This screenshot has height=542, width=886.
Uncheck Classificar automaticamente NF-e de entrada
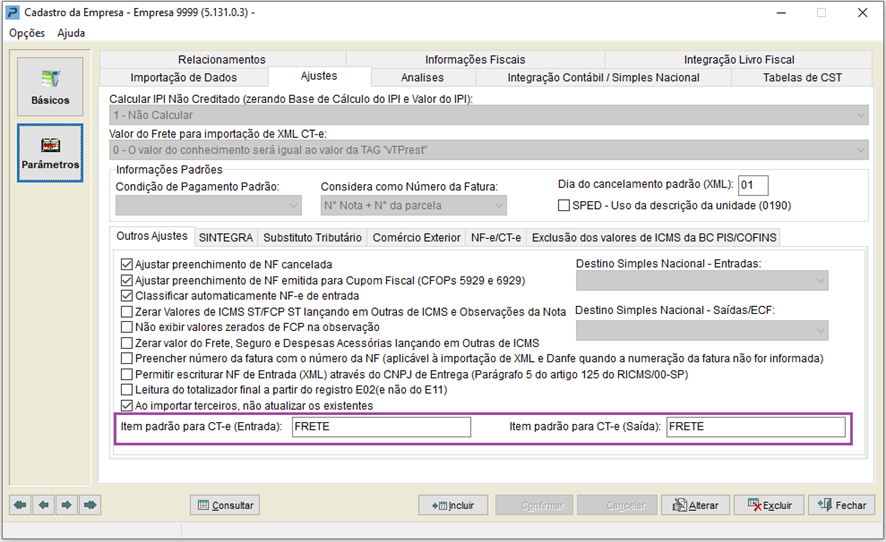pos(127,296)
